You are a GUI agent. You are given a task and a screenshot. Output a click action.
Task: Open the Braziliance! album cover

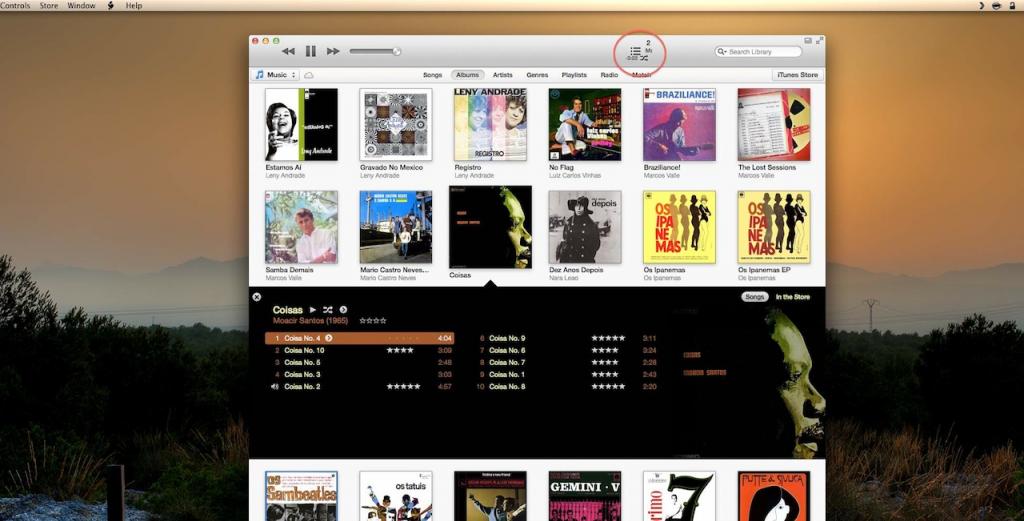click(679, 125)
